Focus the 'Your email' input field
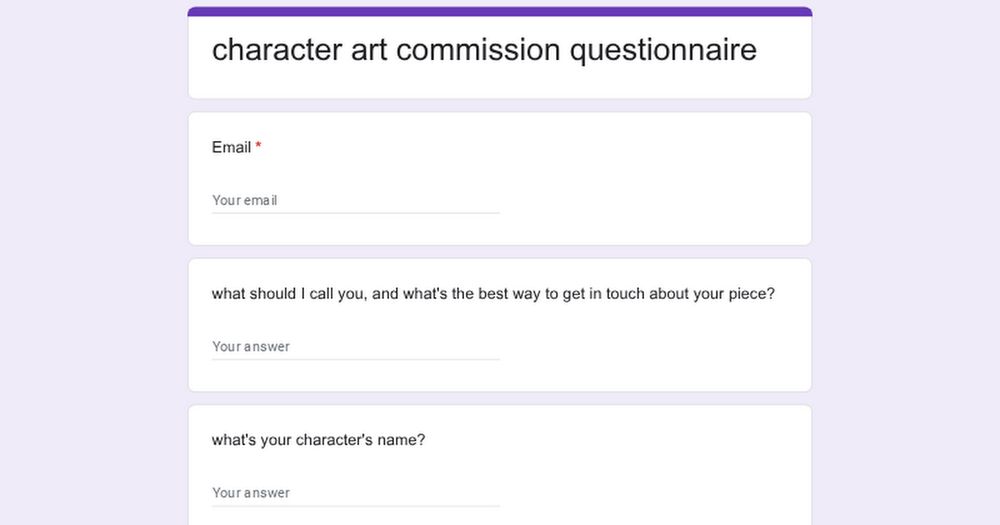Viewport: 1000px width, 525px height. (x=355, y=200)
